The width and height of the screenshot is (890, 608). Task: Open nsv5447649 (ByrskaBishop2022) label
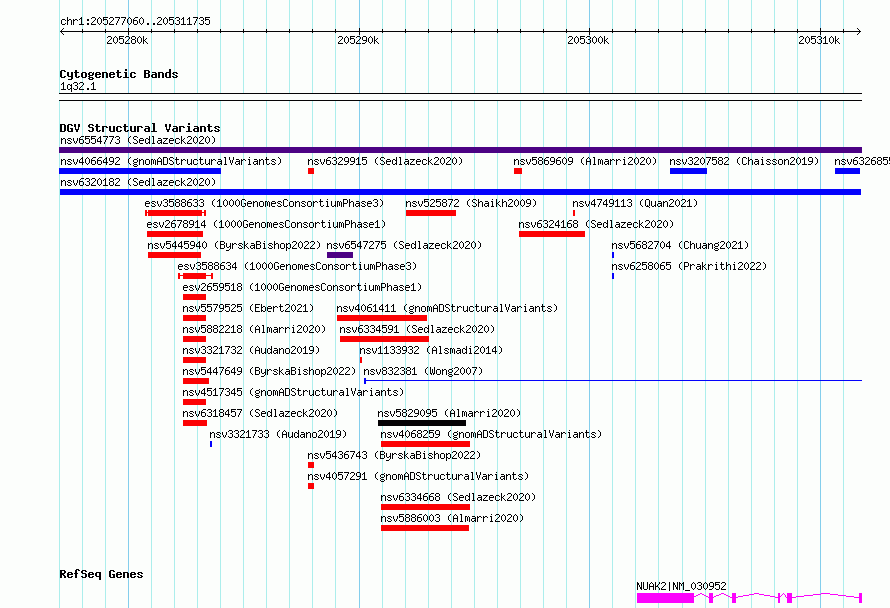click(x=269, y=371)
